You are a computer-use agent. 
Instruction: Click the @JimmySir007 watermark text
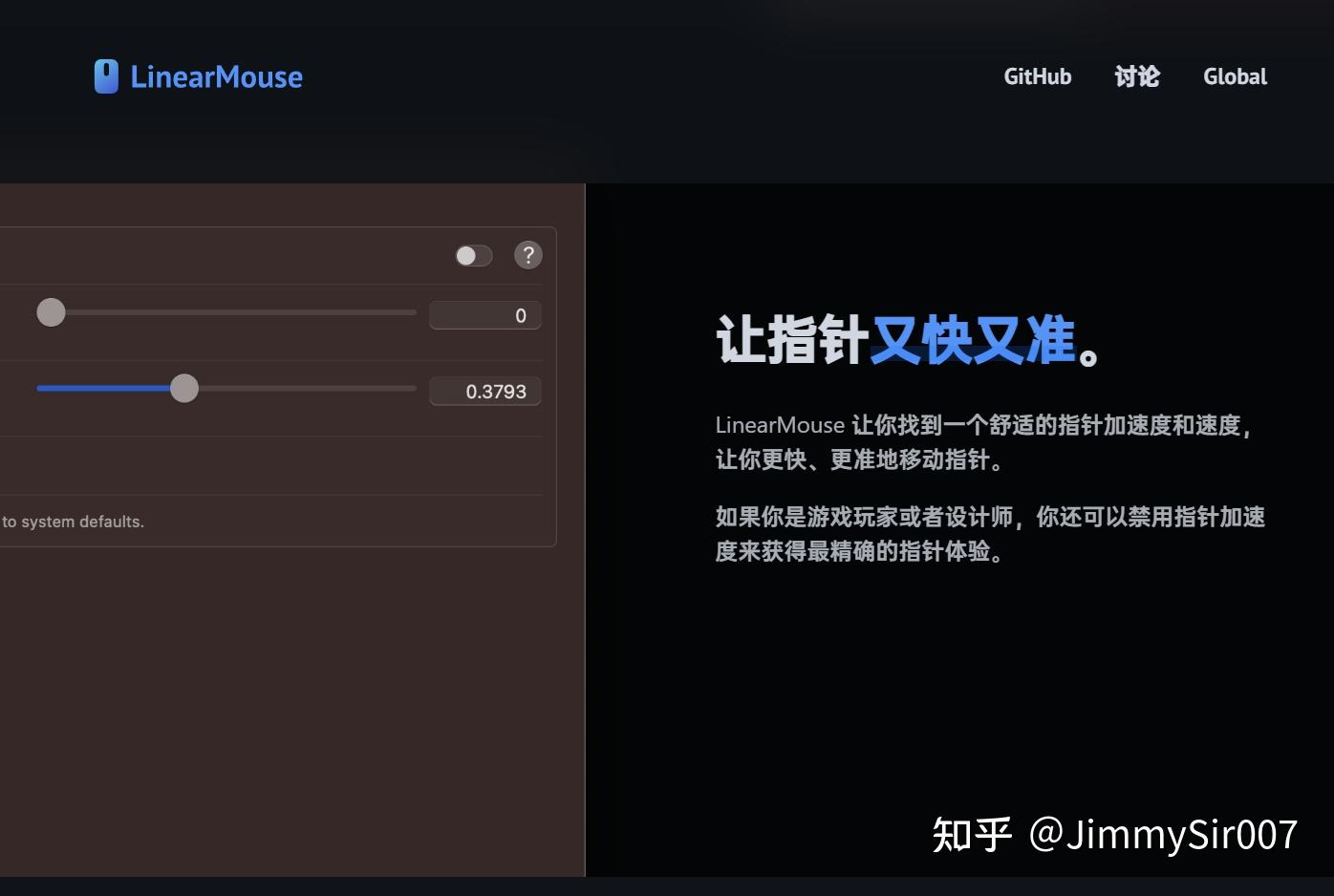[x=1113, y=835]
